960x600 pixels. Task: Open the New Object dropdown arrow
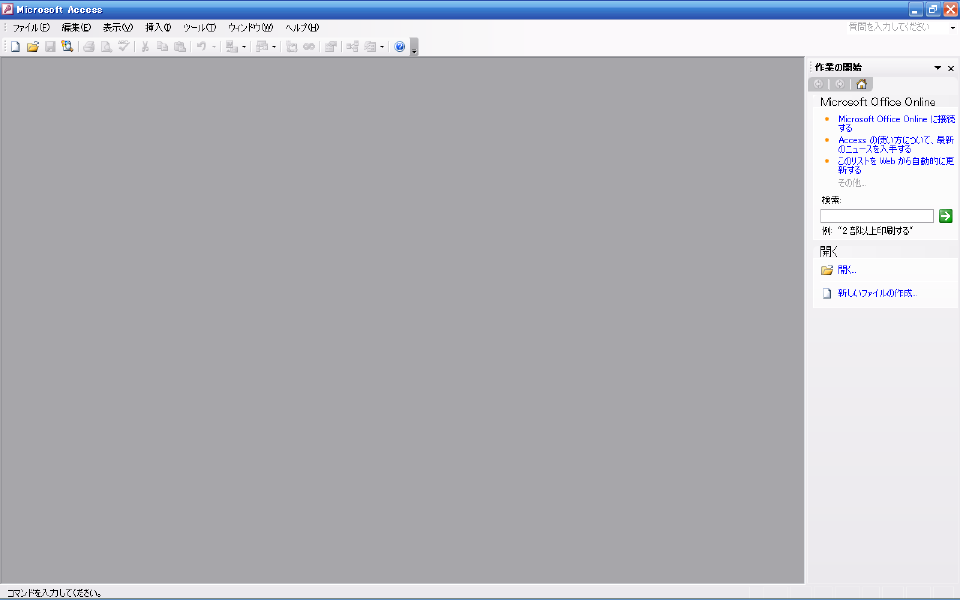point(381,47)
